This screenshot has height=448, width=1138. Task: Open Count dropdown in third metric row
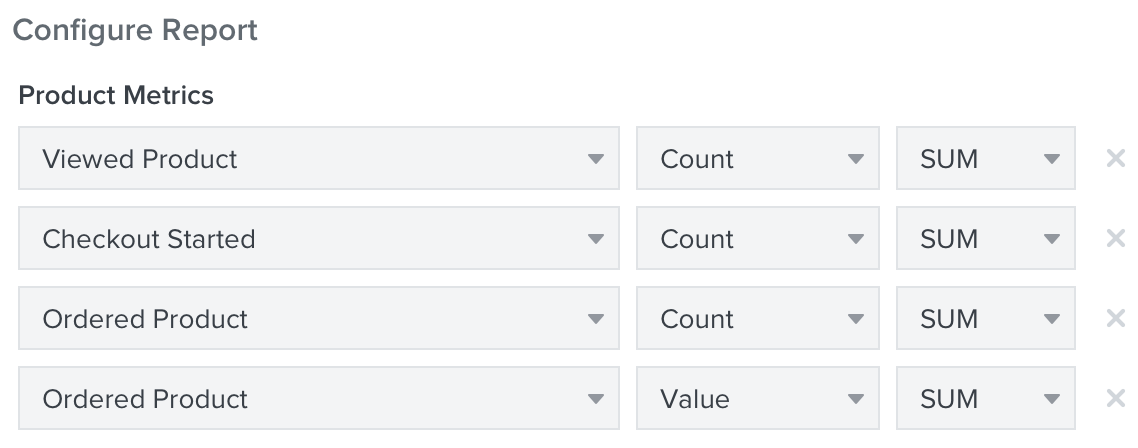pyautogui.click(x=757, y=318)
